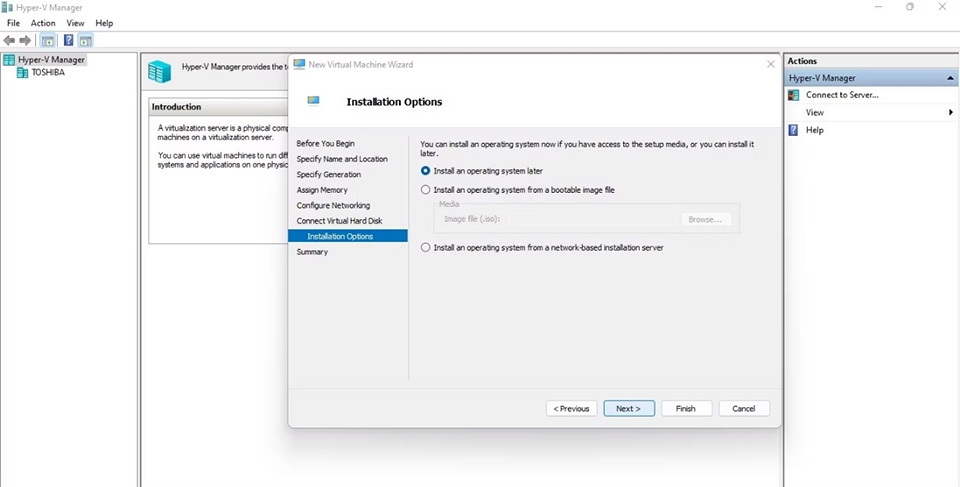Click the Next button
Viewport: 960px width, 487px height.
629,409
